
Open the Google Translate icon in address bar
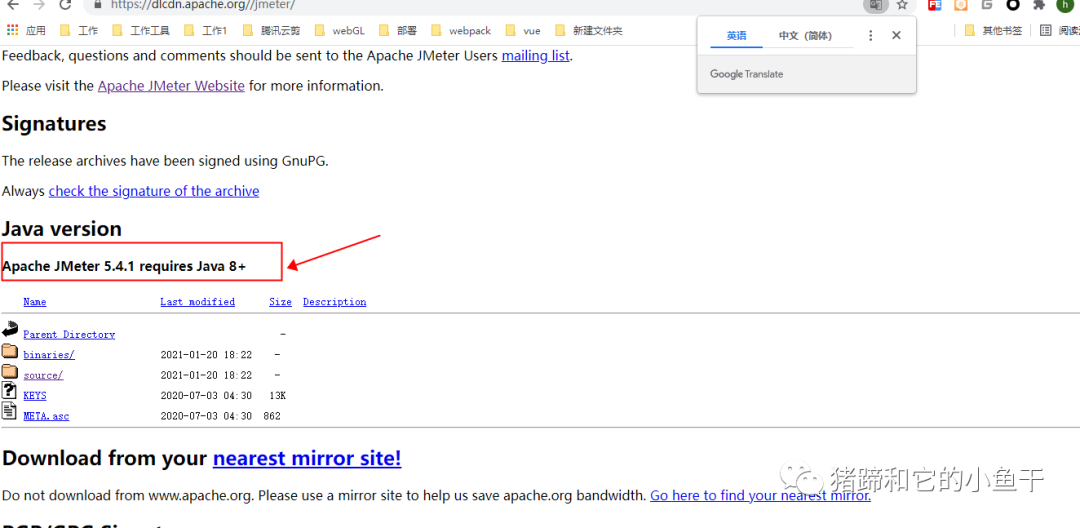tap(874, 5)
